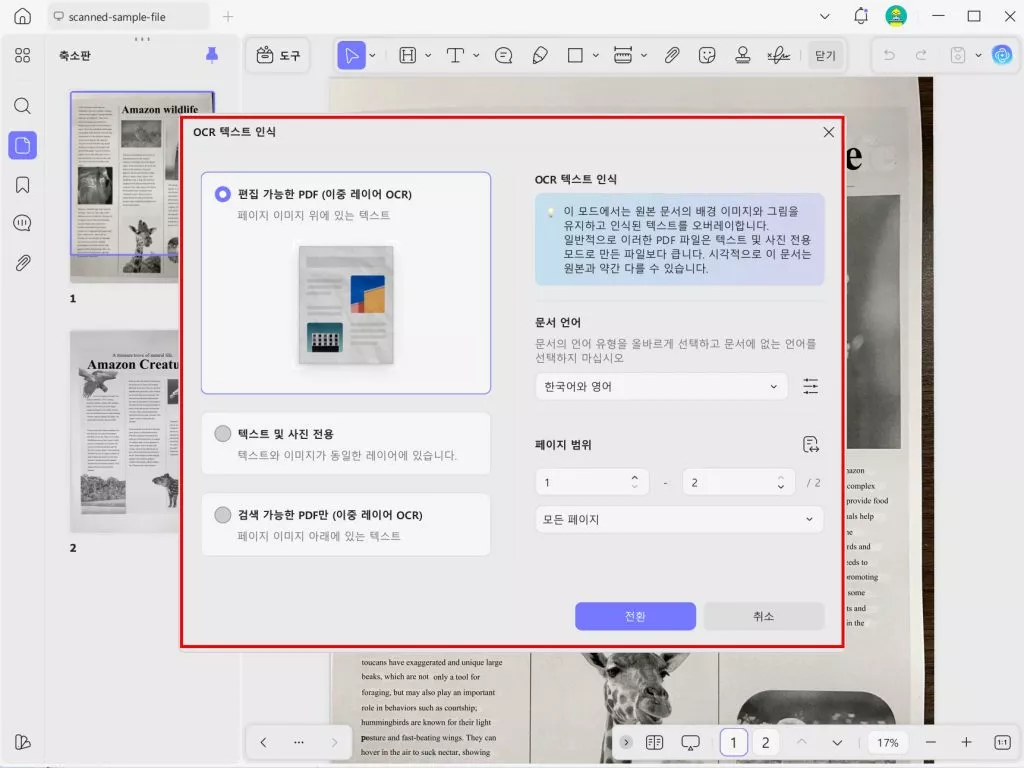Open the search magnifier in sidebar

pyautogui.click(x=22, y=106)
